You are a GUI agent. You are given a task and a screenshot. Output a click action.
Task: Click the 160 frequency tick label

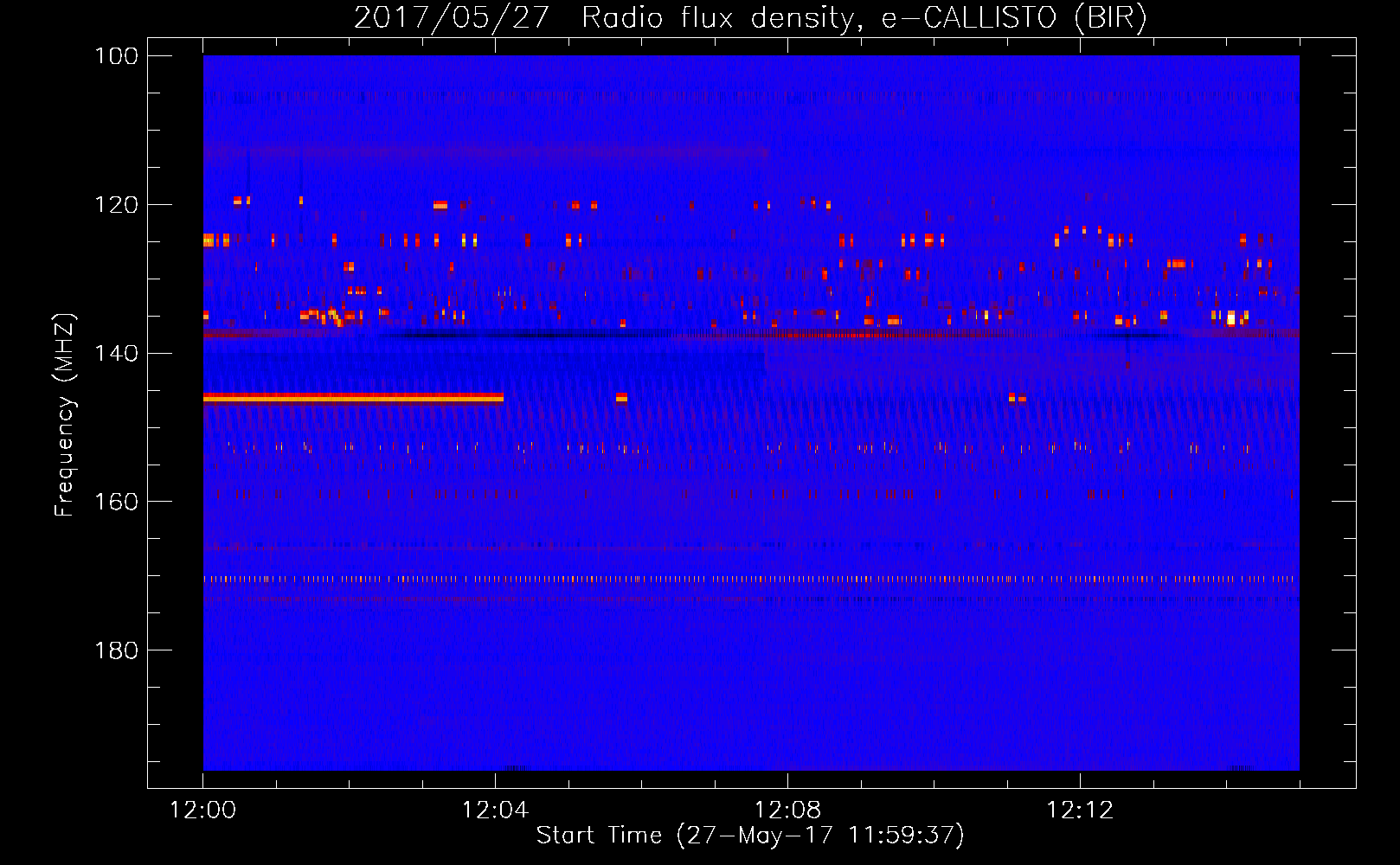(x=116, y=502)
